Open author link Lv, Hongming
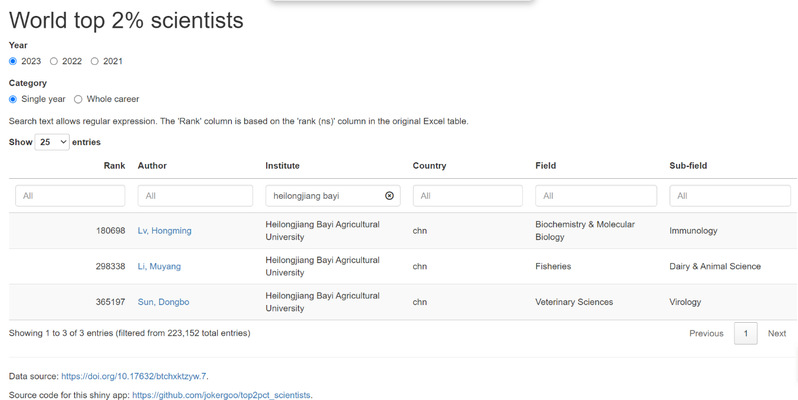Screen dimensions: 798x400 click(x=164, y=231)
